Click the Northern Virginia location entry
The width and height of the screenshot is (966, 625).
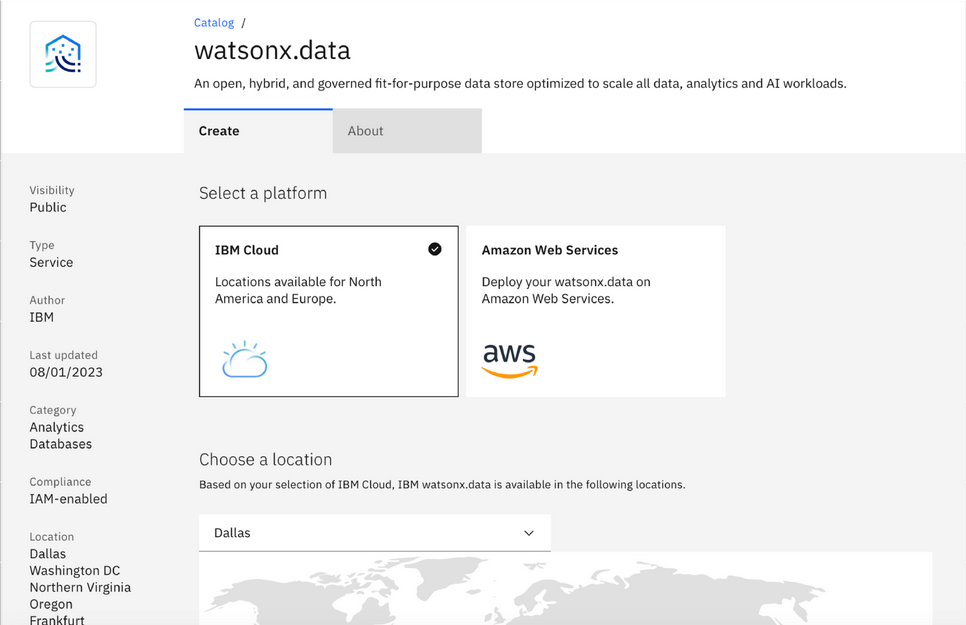click(x=80, y=587)
